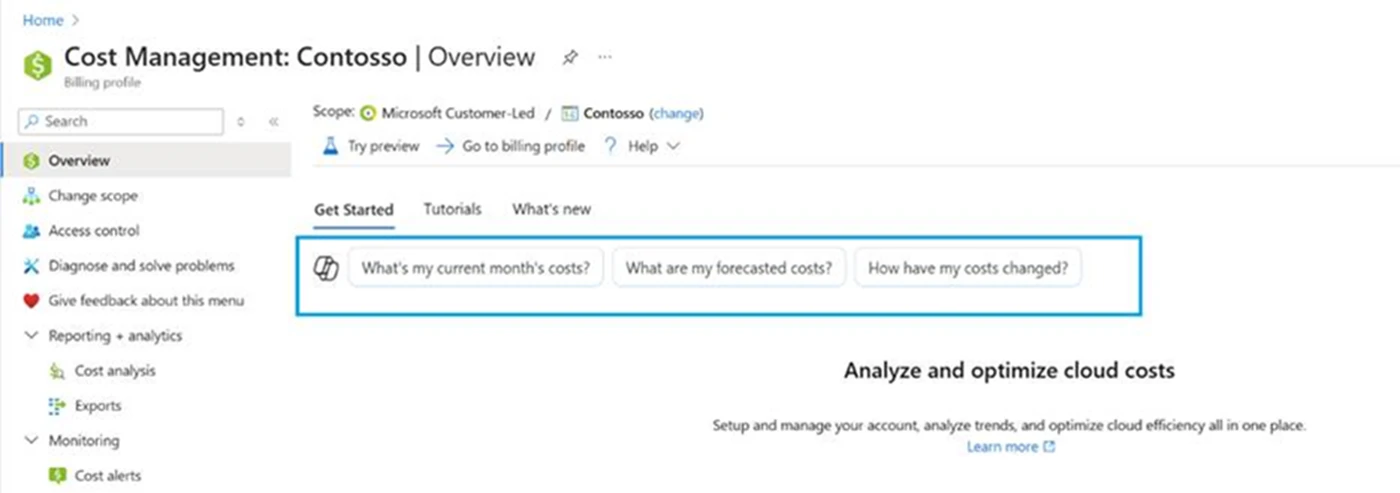The width and height of the screenshot is (1400, 493).
Task: Click the scope change link
Action: click(676, 113)
